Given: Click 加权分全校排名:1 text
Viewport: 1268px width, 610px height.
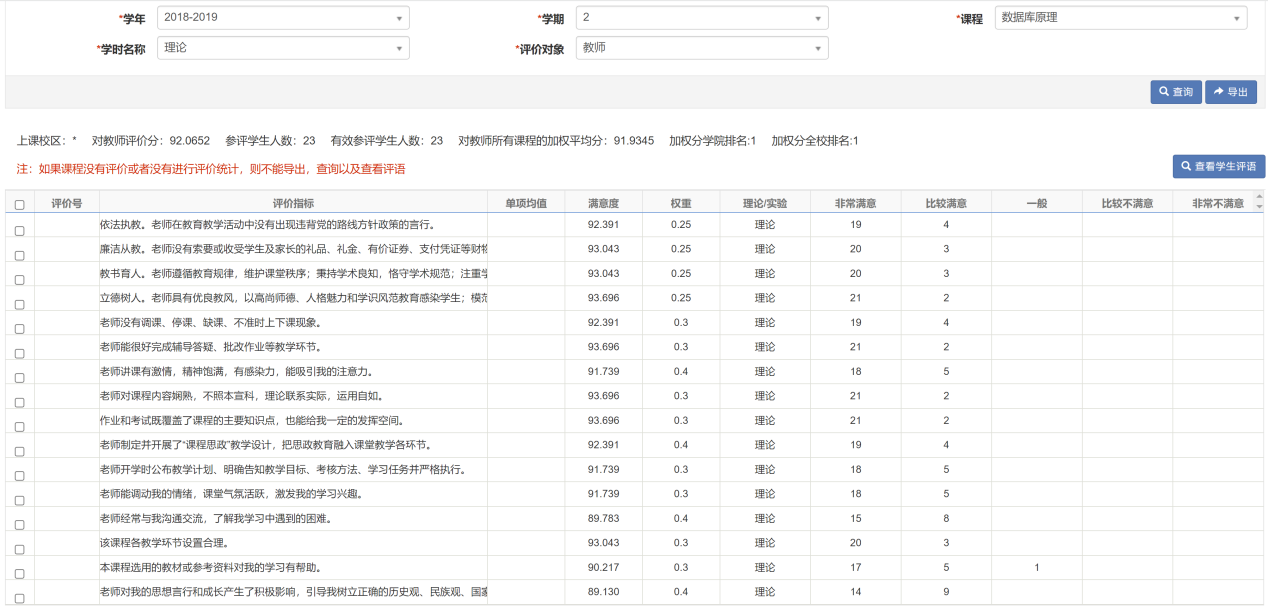Looking at the screenshot, I should [x=815, y=141].
